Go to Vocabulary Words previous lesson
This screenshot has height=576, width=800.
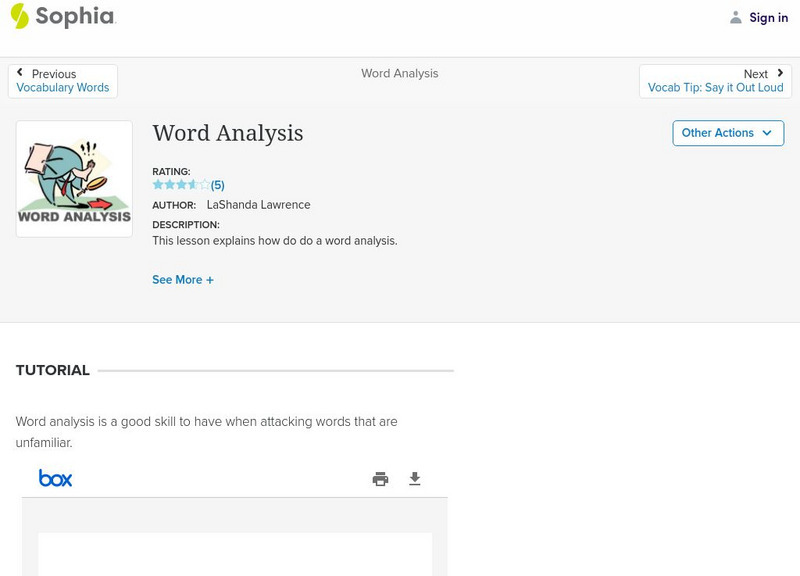pyautogui.click(x=63, y=88)
